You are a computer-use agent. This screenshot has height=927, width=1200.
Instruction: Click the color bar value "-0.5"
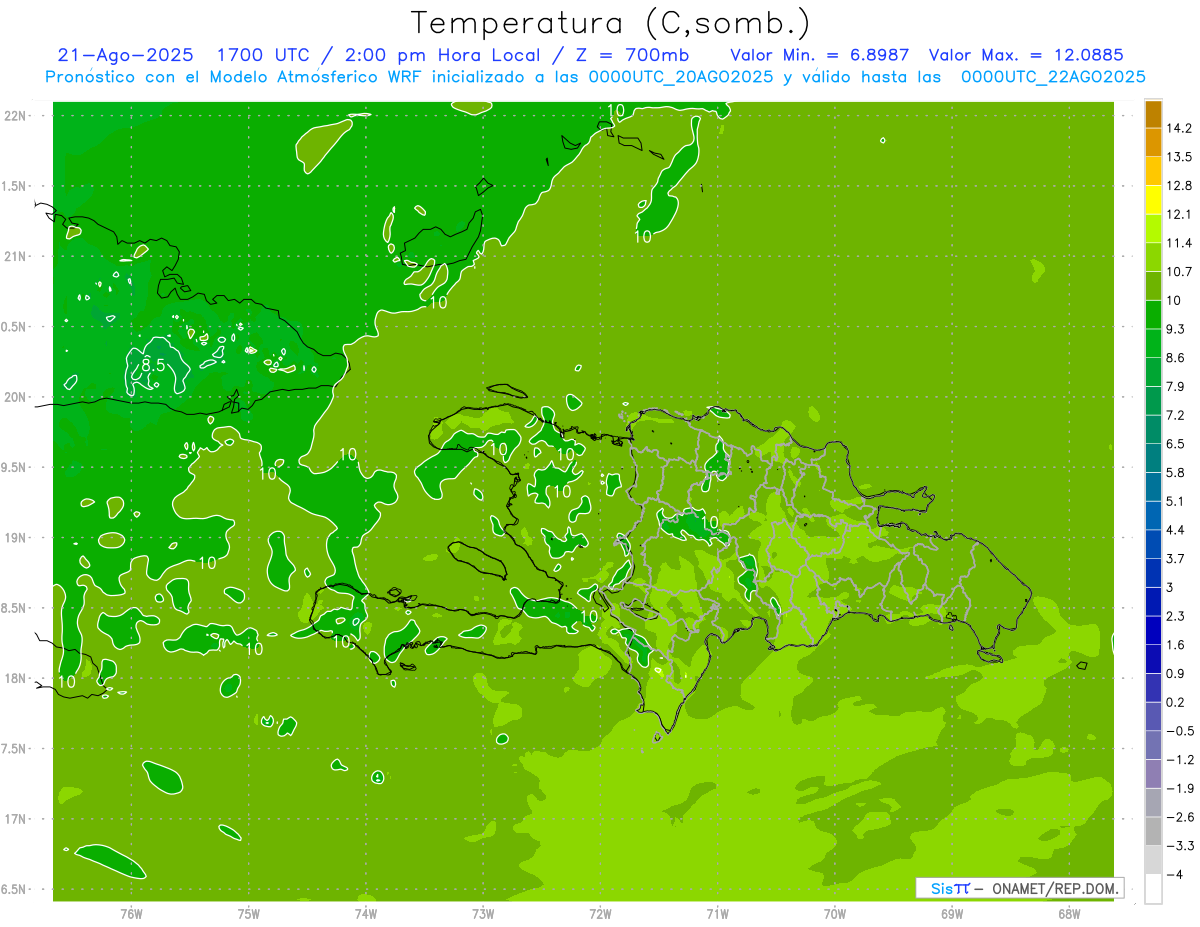(x=1179, y=731)
